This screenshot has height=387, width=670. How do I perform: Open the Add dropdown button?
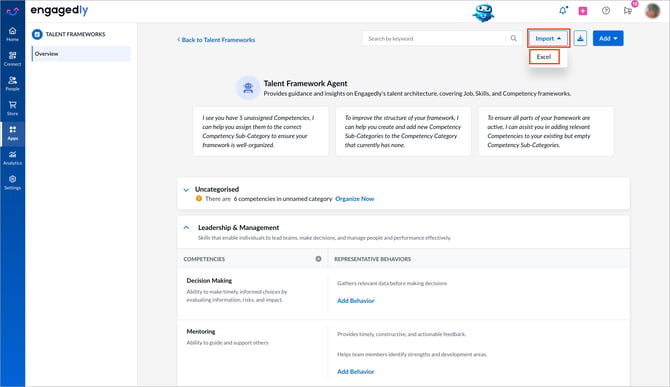tap(608, 38)
